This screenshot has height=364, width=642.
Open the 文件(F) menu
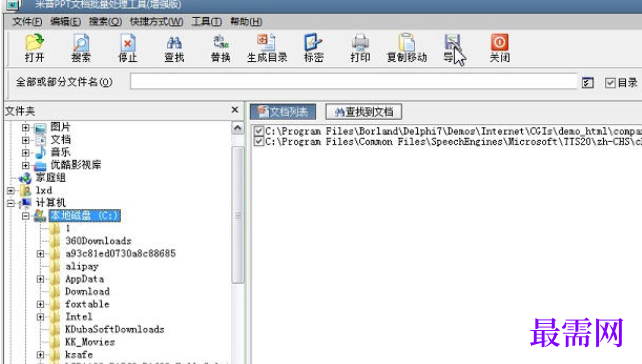click(27, 22)
